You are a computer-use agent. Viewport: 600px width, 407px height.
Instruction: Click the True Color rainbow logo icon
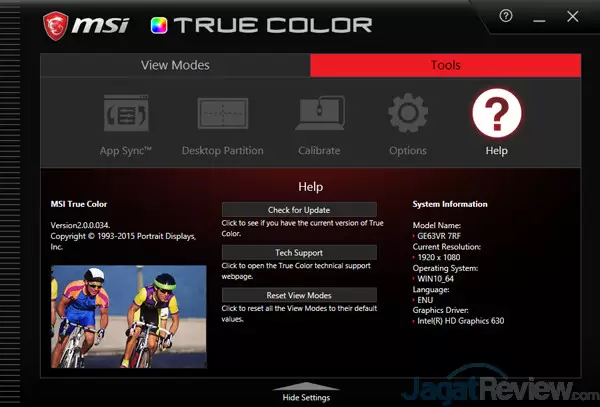click(x=159, y=26)
